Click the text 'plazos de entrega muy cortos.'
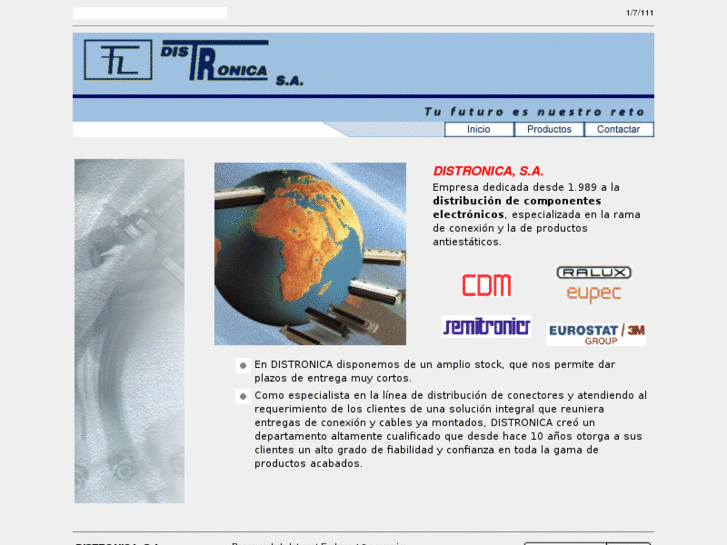727x545 pixels. (x=333, y=378)
